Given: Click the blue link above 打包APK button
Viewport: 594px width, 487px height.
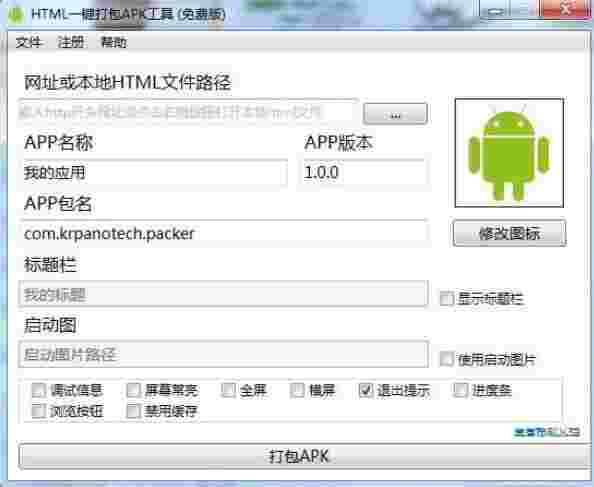Looking at the screenshot, I should tap(547, 432).
